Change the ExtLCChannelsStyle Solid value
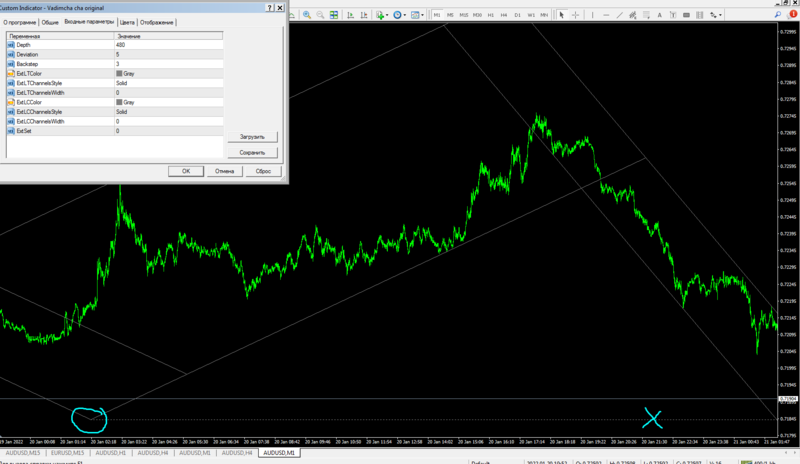 pyautogui.click(x=168, y=112)
